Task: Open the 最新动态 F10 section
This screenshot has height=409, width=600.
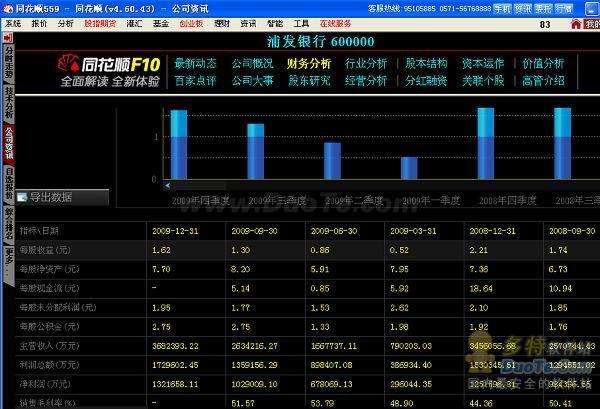Action: [x=196, y=64]
